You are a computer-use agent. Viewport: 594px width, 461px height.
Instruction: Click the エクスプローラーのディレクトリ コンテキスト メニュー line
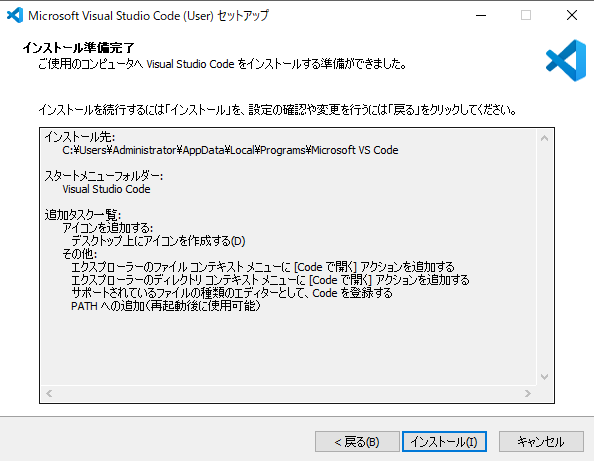click(x=270, y=280)
